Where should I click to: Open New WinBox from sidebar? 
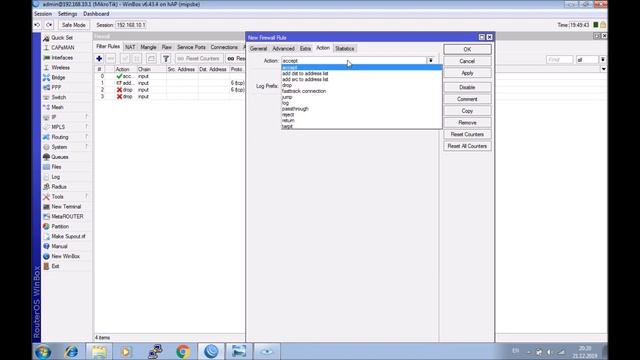point(65,256)
